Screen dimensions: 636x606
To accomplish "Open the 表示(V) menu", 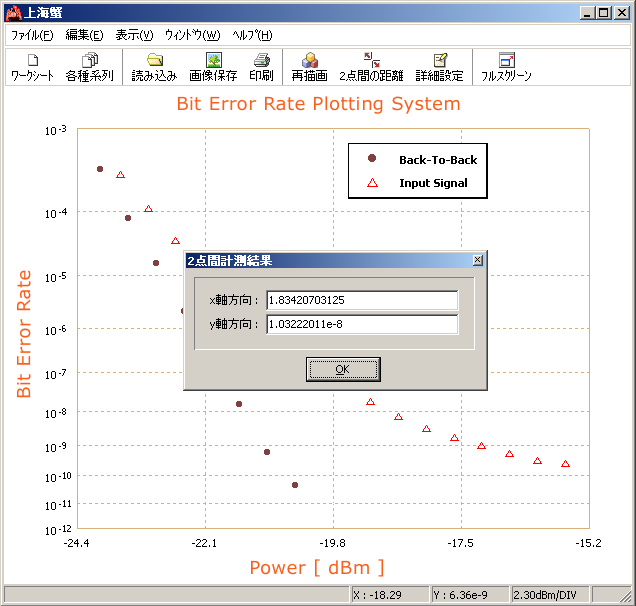I will [134, 35].
